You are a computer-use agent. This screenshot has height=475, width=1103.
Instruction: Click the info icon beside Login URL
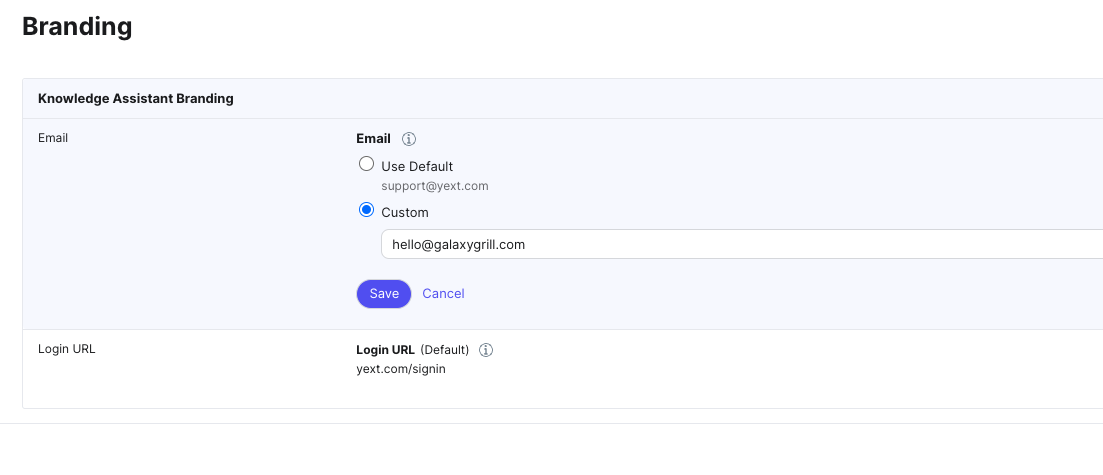point(486,350)
